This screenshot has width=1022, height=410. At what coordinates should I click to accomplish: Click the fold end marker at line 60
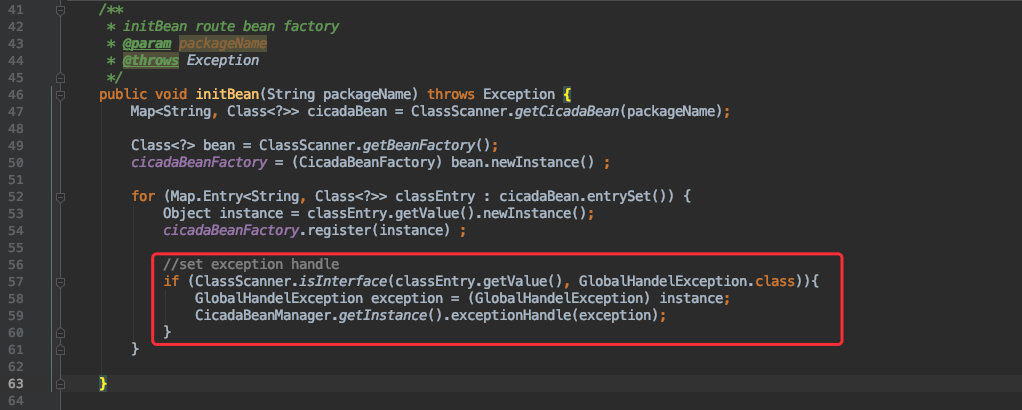(x=61, y=333)
